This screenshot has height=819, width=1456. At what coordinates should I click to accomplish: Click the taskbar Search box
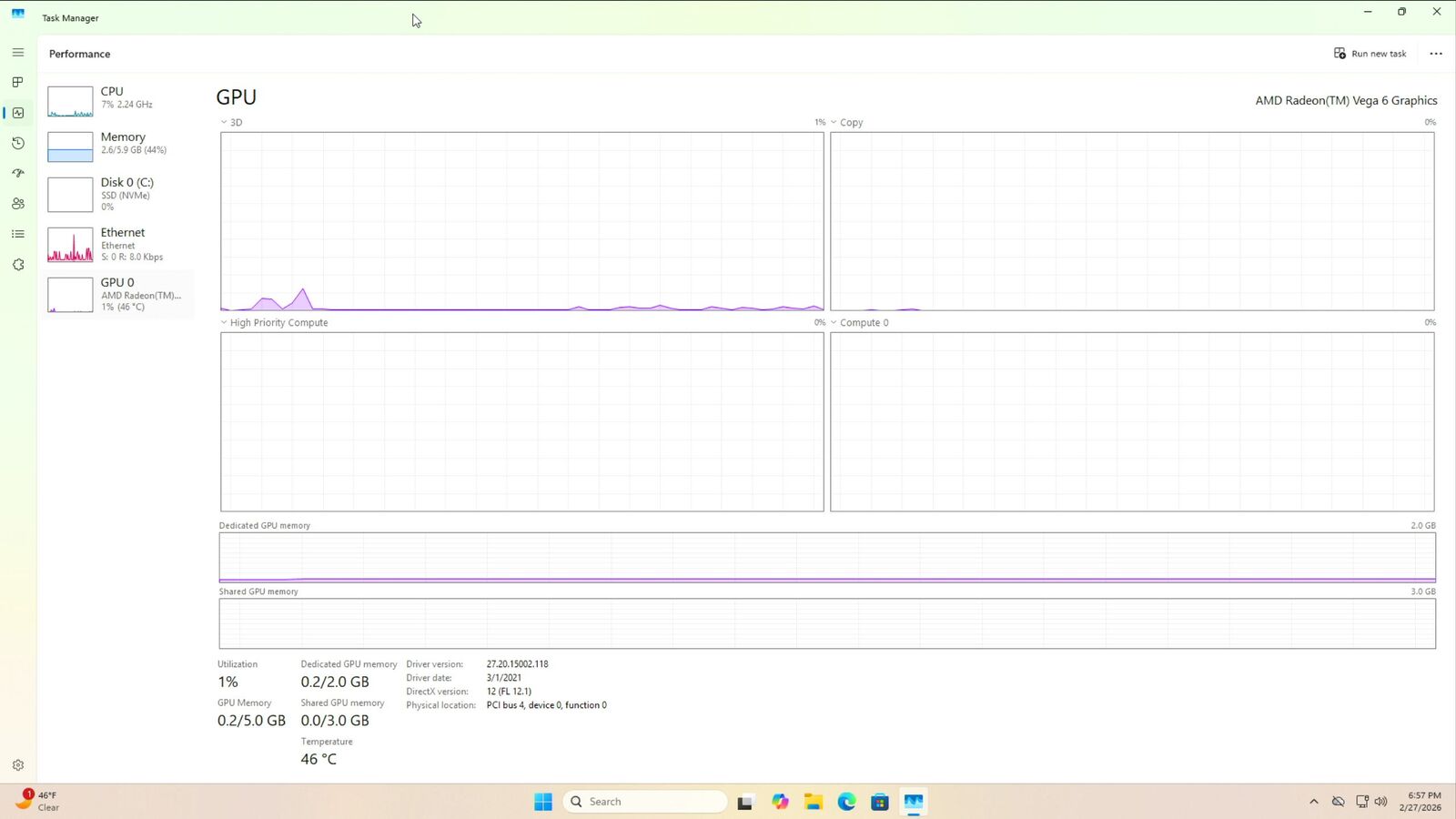(646, 802)
